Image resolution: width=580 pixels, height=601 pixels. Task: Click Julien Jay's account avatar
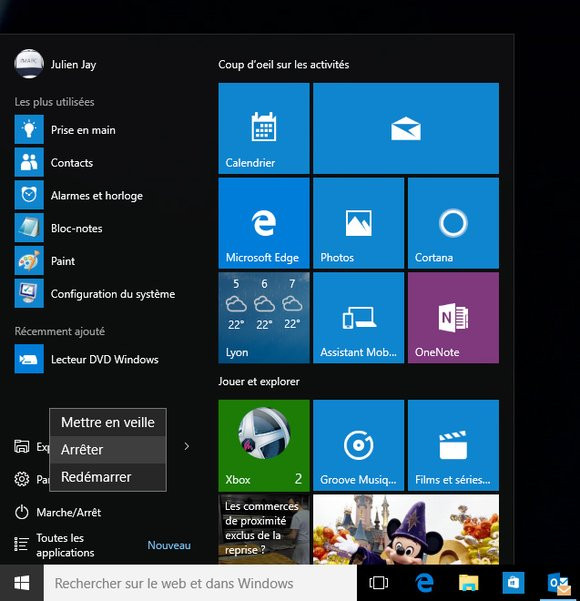pos(29,64)
